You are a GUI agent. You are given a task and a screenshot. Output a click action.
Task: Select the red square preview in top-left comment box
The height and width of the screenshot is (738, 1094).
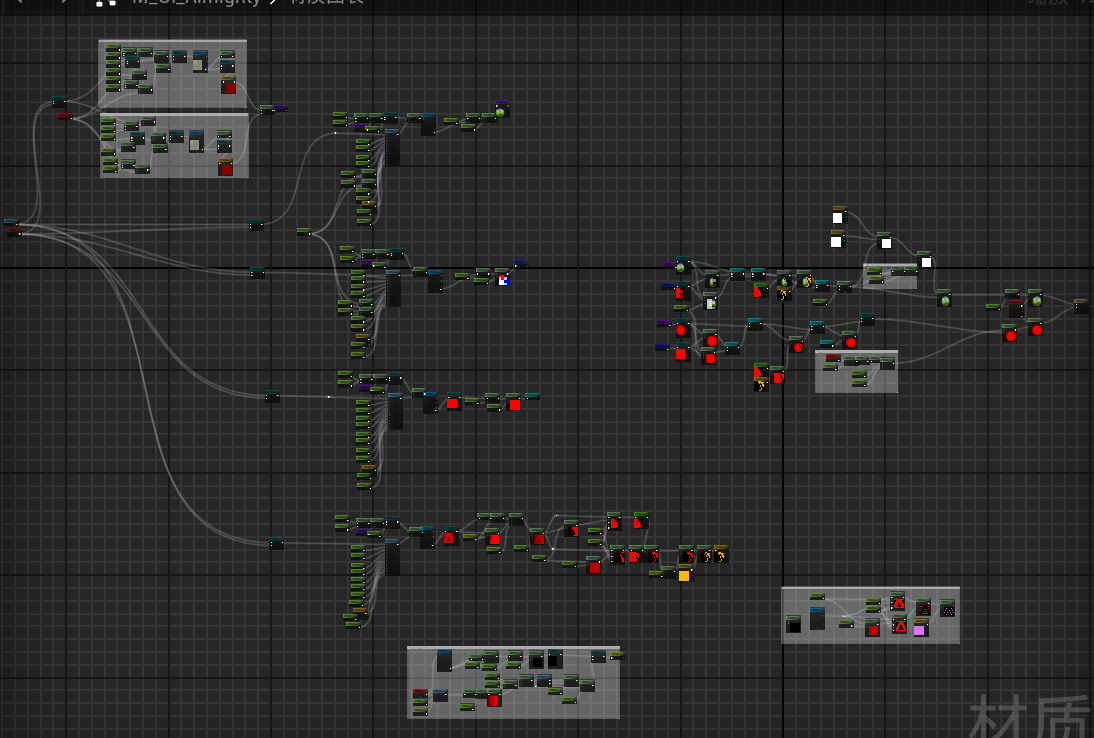(228, 88)
